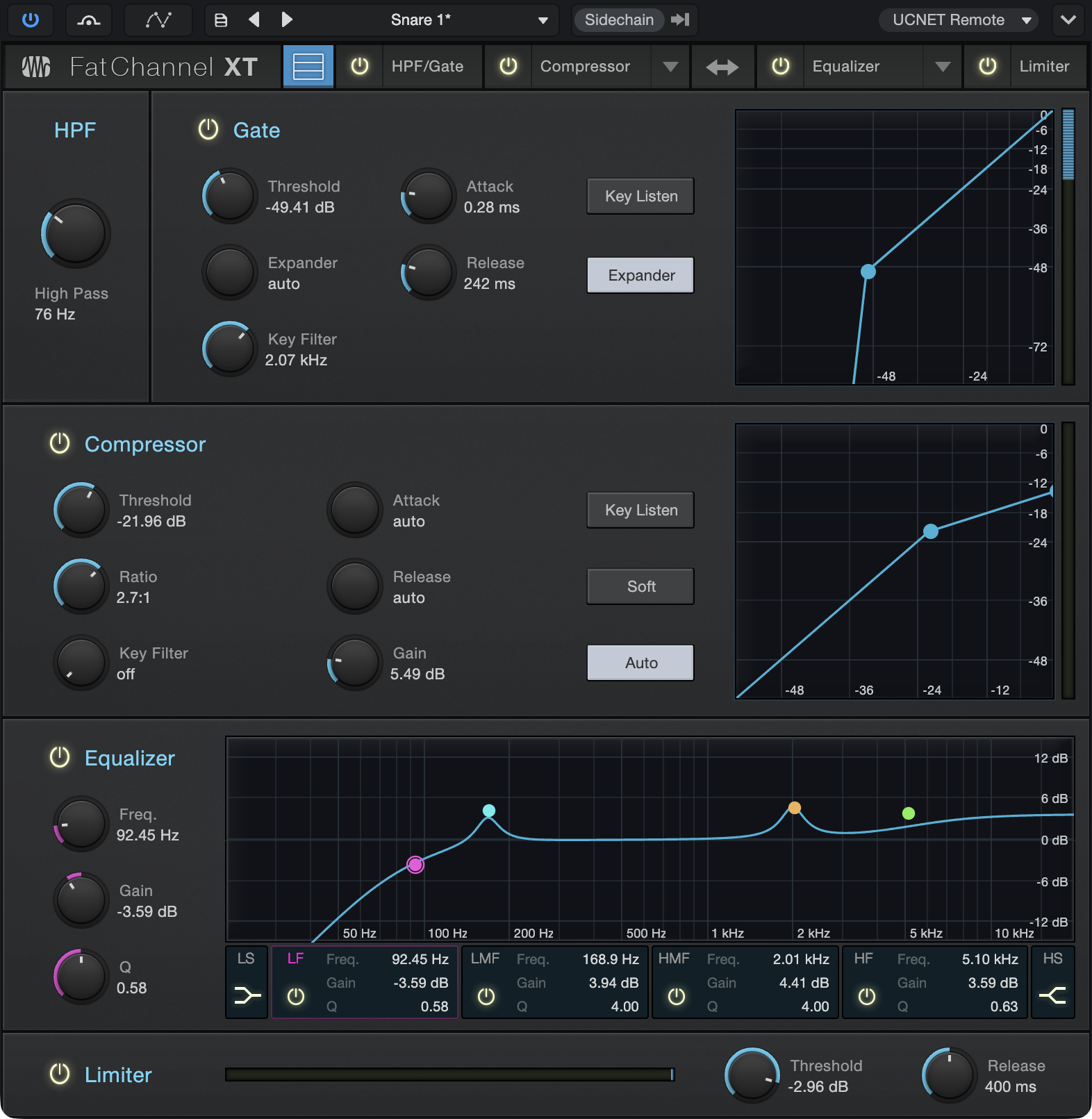Image resolution: width=1092 pixels, height=1119 pixels.
Task: Click the sidechain input arrow icon
Action: (680, 19)
